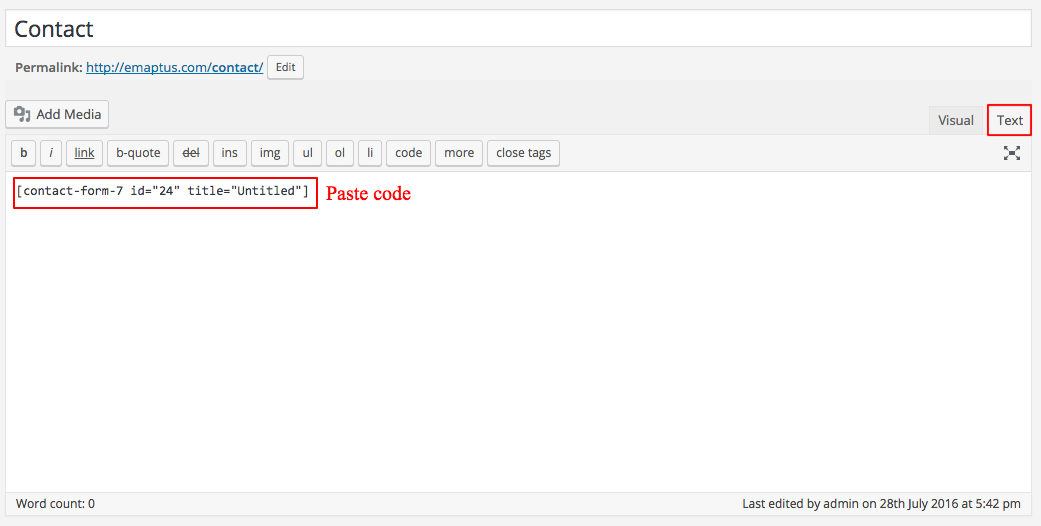Switch to the Visual editor tab
The image size is (1041, 526).
[955, 120]
